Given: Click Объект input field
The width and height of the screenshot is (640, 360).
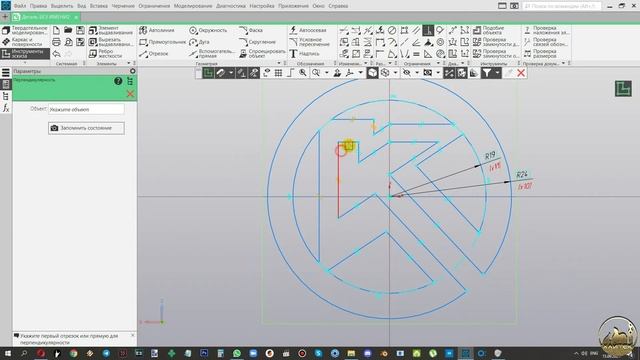Looking at the screenshot, I should pos(86,109).
